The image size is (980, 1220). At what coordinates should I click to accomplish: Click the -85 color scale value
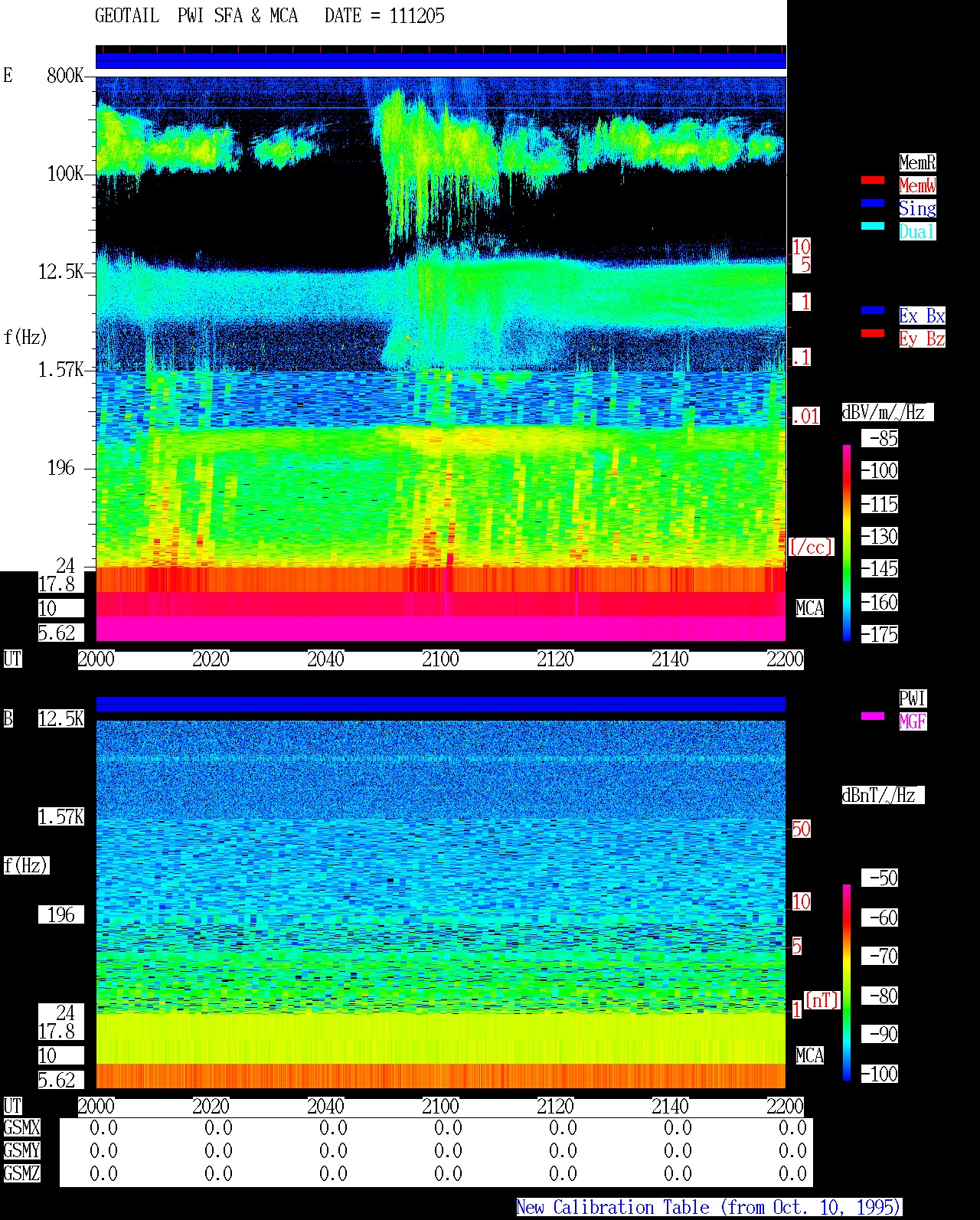(x=880, y=439)
